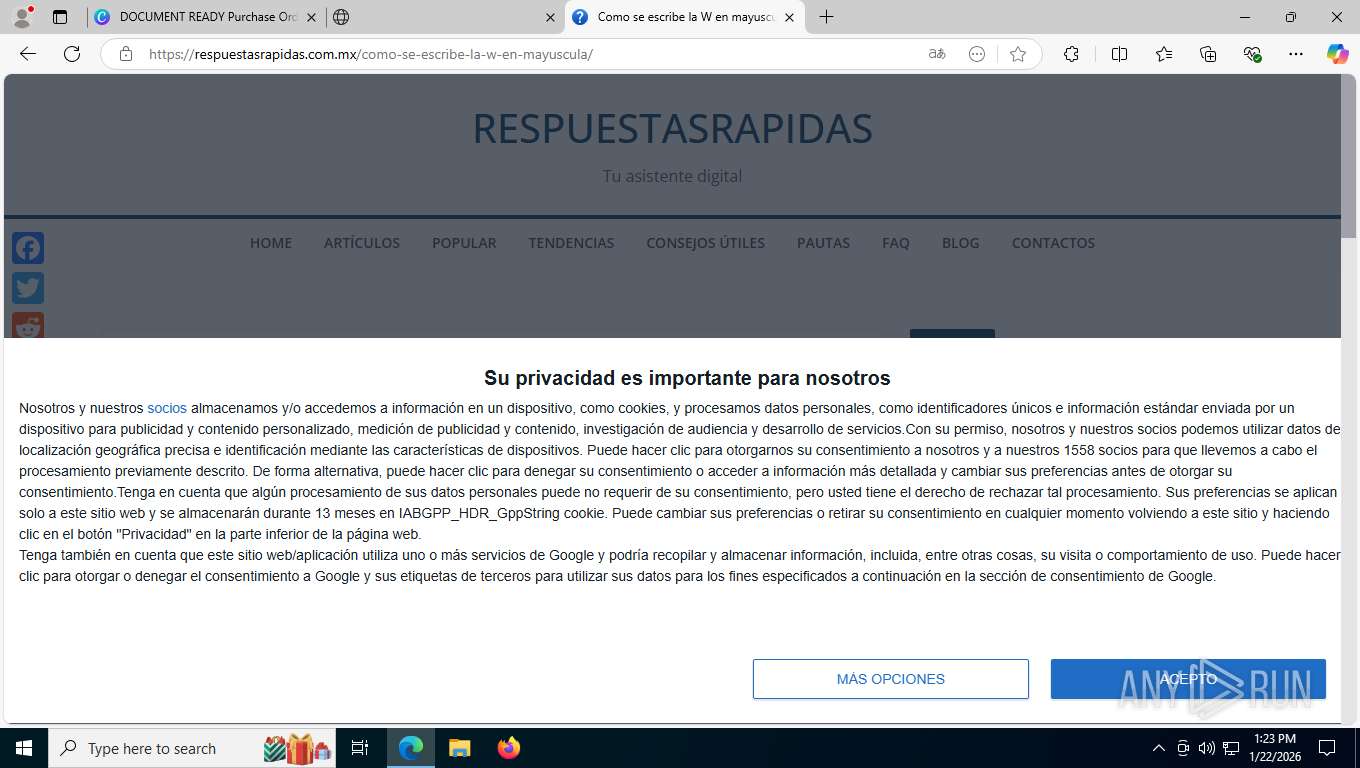
Task: Open Microsoft Edge from the taskbar
Action: pos(411,748)
